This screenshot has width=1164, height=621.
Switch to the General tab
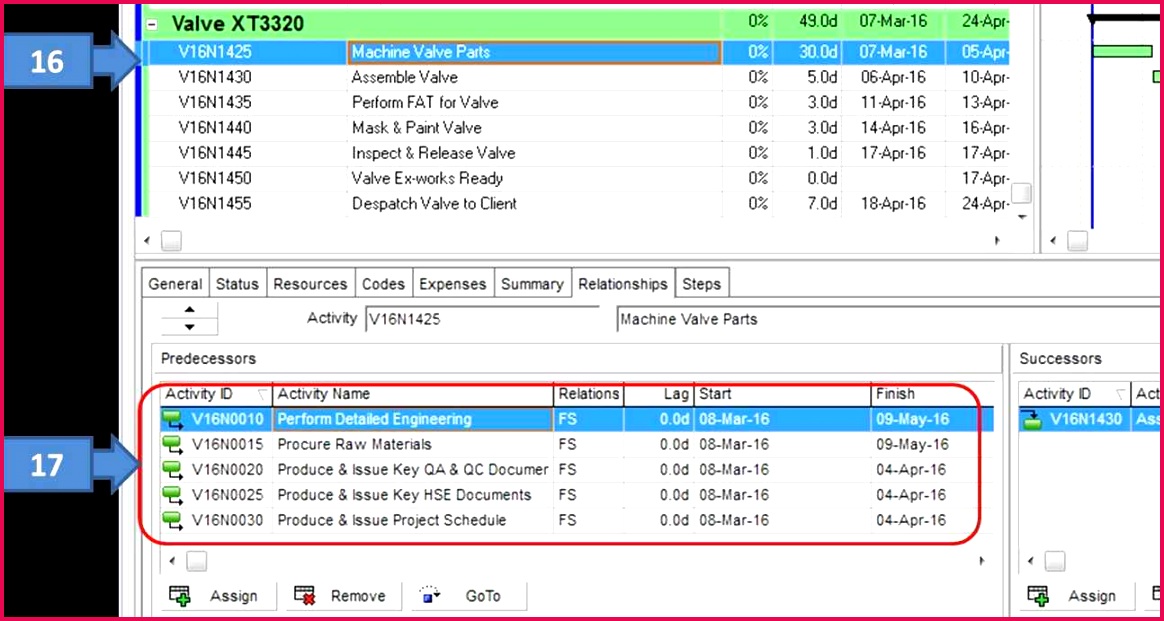tap(175, 284)
